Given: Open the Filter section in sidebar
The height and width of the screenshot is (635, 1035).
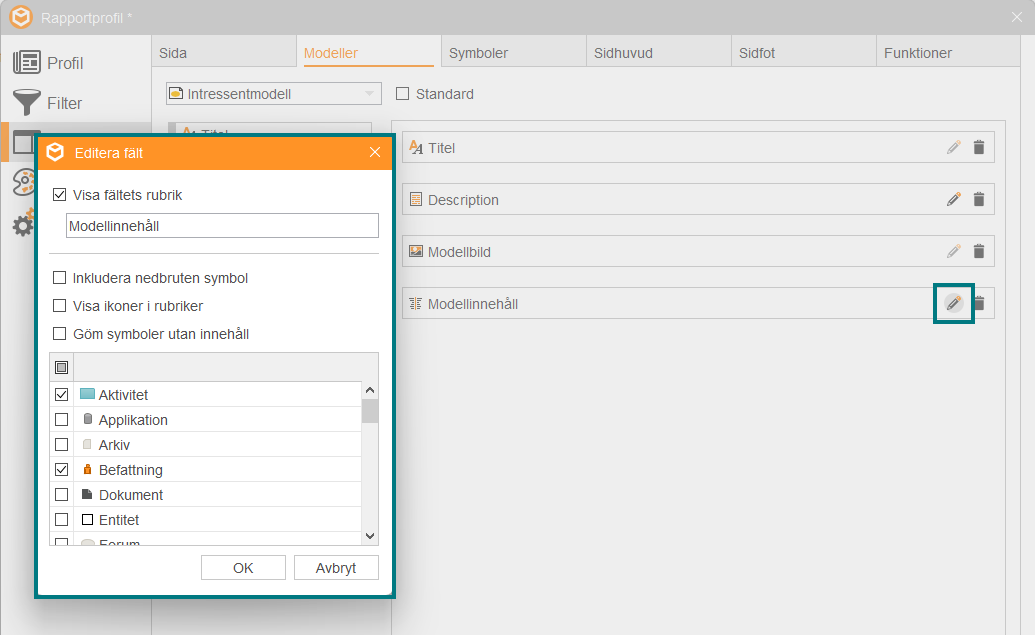Looking at the screenshot, I should 48,103.
